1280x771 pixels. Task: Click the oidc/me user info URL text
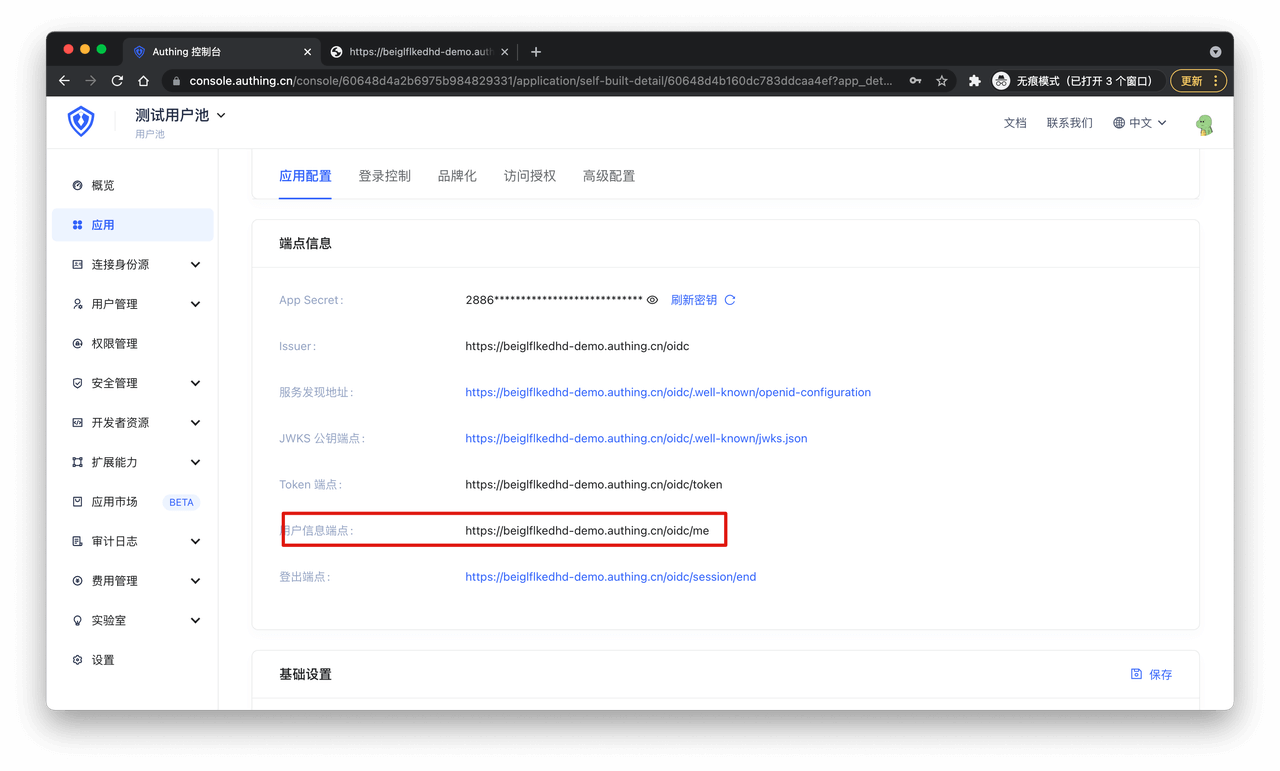(x=587, y=531)
